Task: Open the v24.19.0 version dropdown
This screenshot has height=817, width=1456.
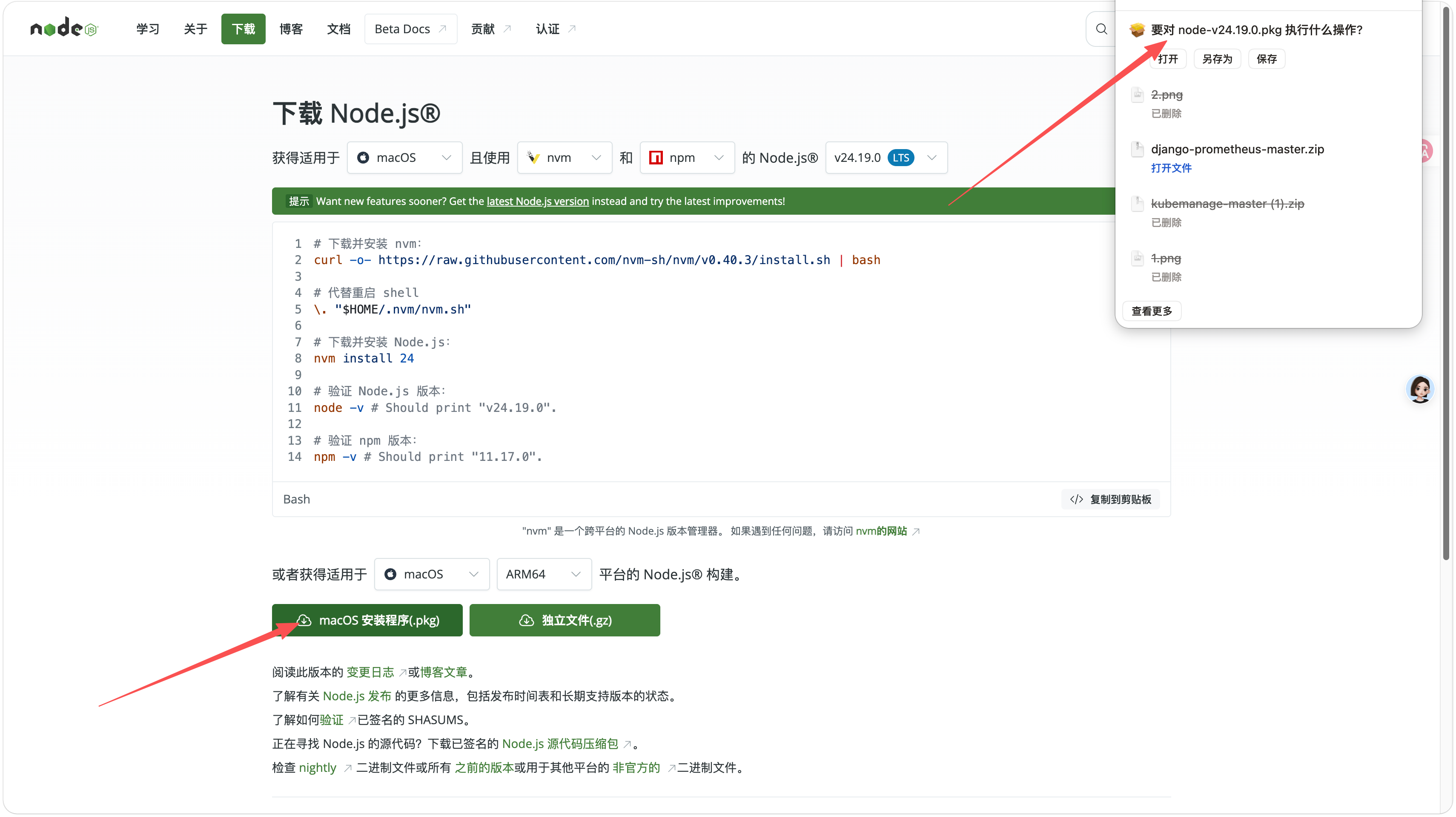Action: [x=886, y=157]
